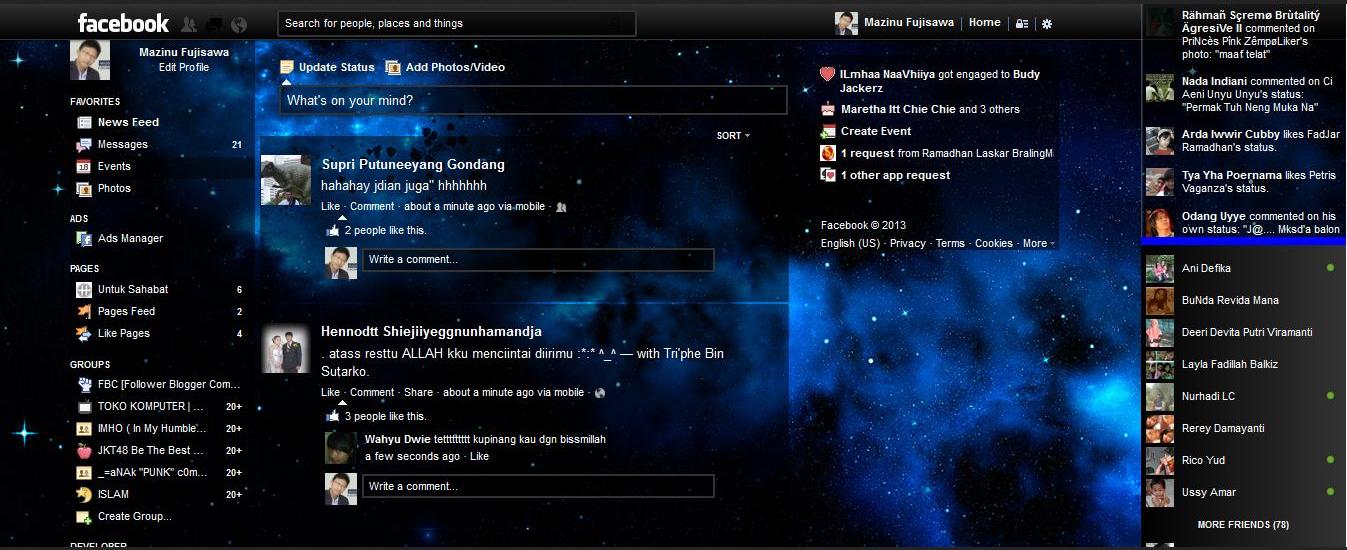Image resolution: width=1347 pixels, height=550 pixels.
Task: Click the app request icon beside Ramadhan
Action: [x=827, y=153]
